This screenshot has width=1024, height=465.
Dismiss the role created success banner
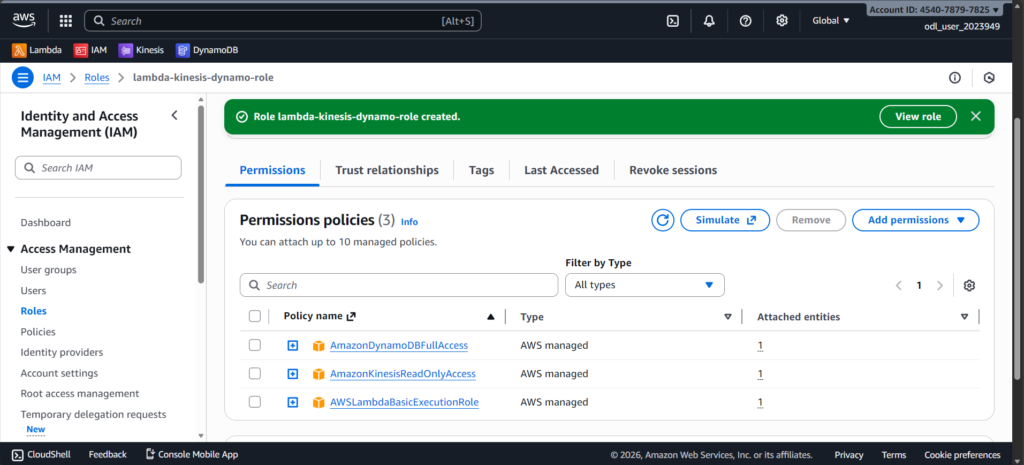(x=975, y=116)
